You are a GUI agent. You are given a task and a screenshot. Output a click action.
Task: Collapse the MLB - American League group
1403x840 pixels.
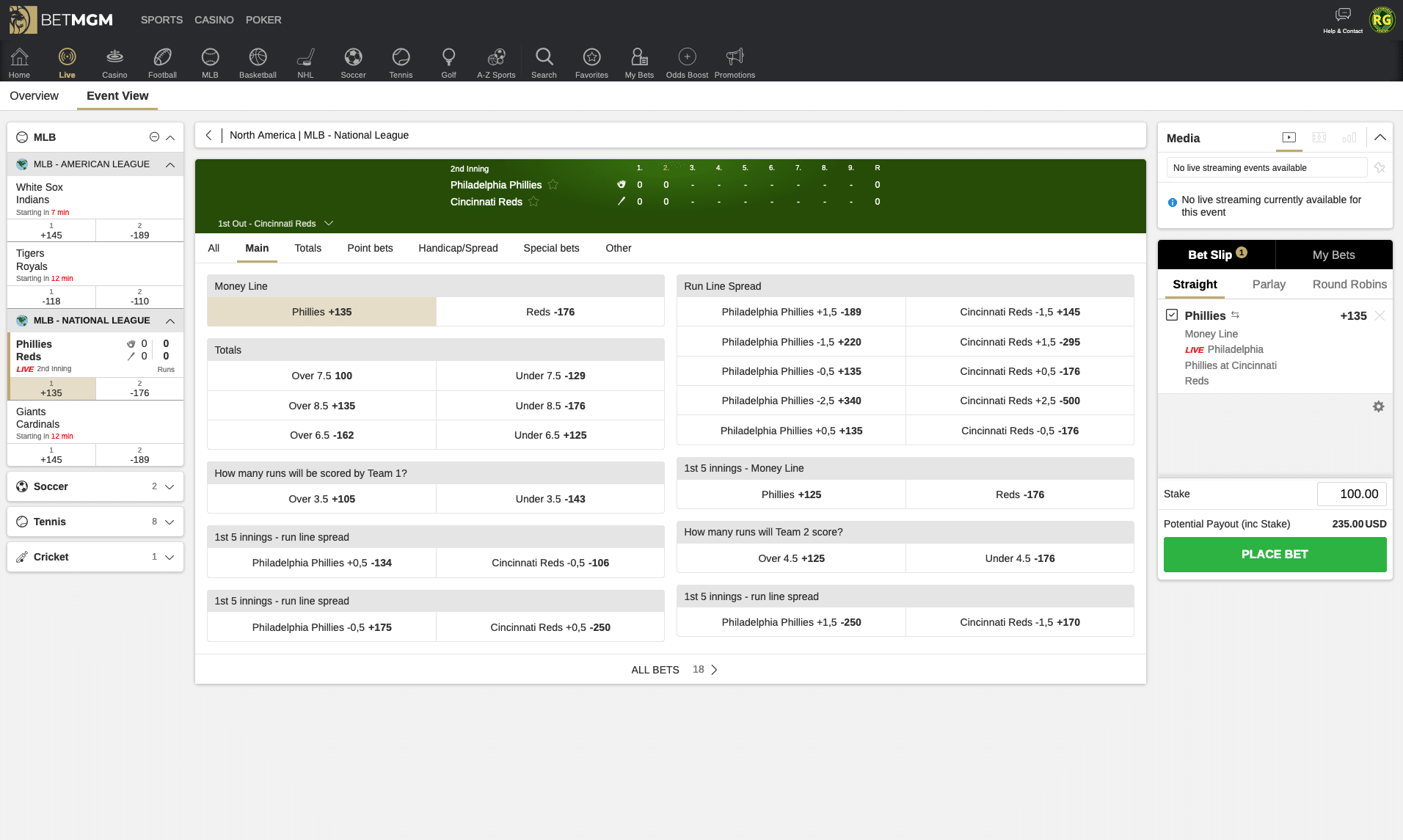click(170, 164)
